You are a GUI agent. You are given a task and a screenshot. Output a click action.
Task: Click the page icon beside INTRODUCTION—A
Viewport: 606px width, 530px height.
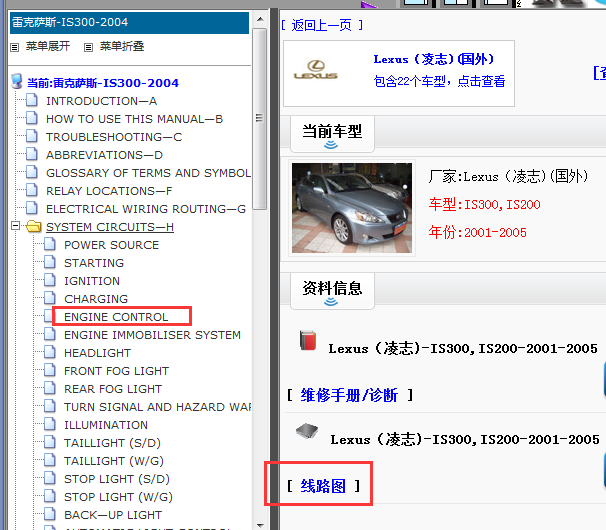[32, 100]
